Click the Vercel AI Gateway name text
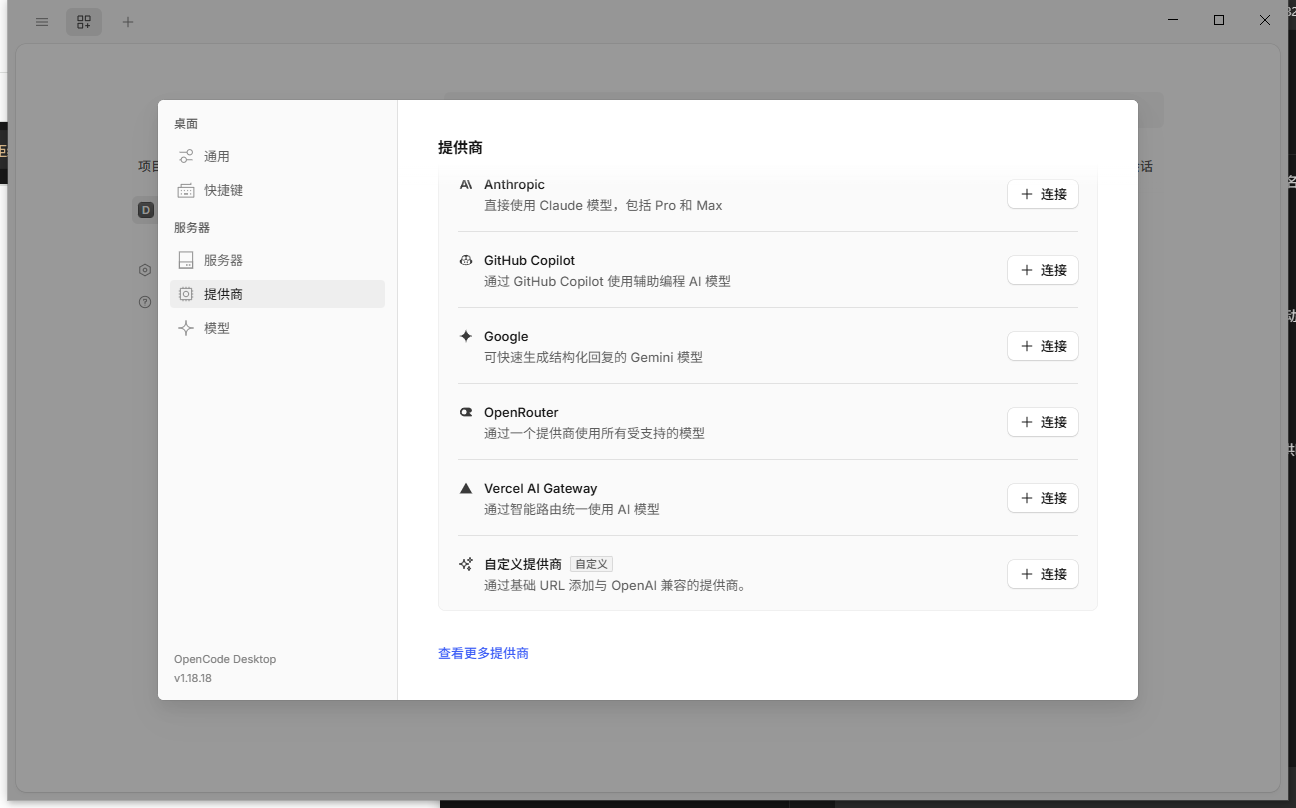Image resolution: width=1296 pixels, height=808 pixels. pyautogui.click(x=540, y=488)
